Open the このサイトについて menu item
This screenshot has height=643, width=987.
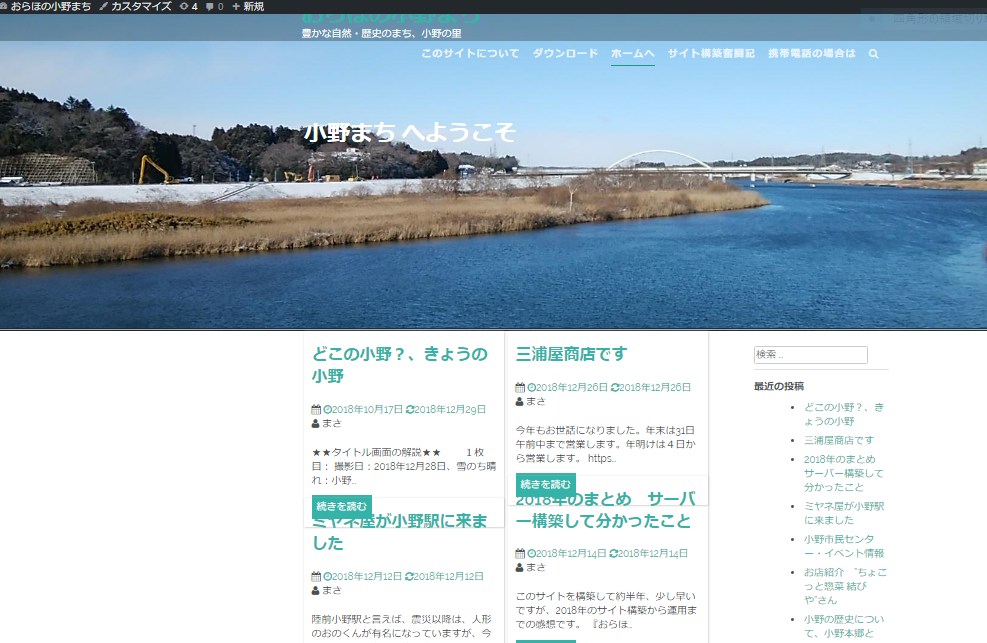coord(470,54)
